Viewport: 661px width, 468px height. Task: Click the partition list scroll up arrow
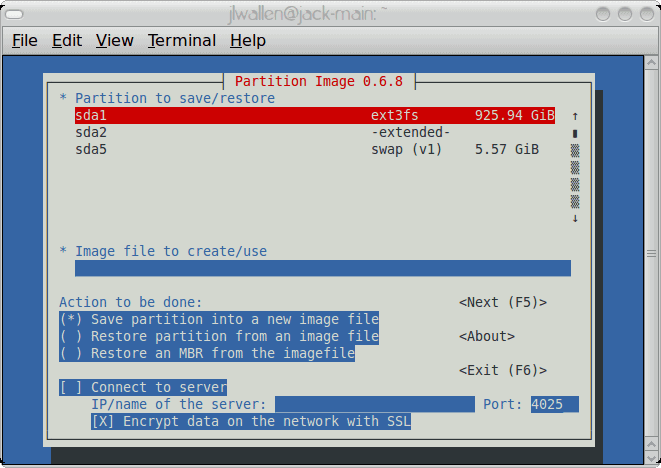coord(575,116)
